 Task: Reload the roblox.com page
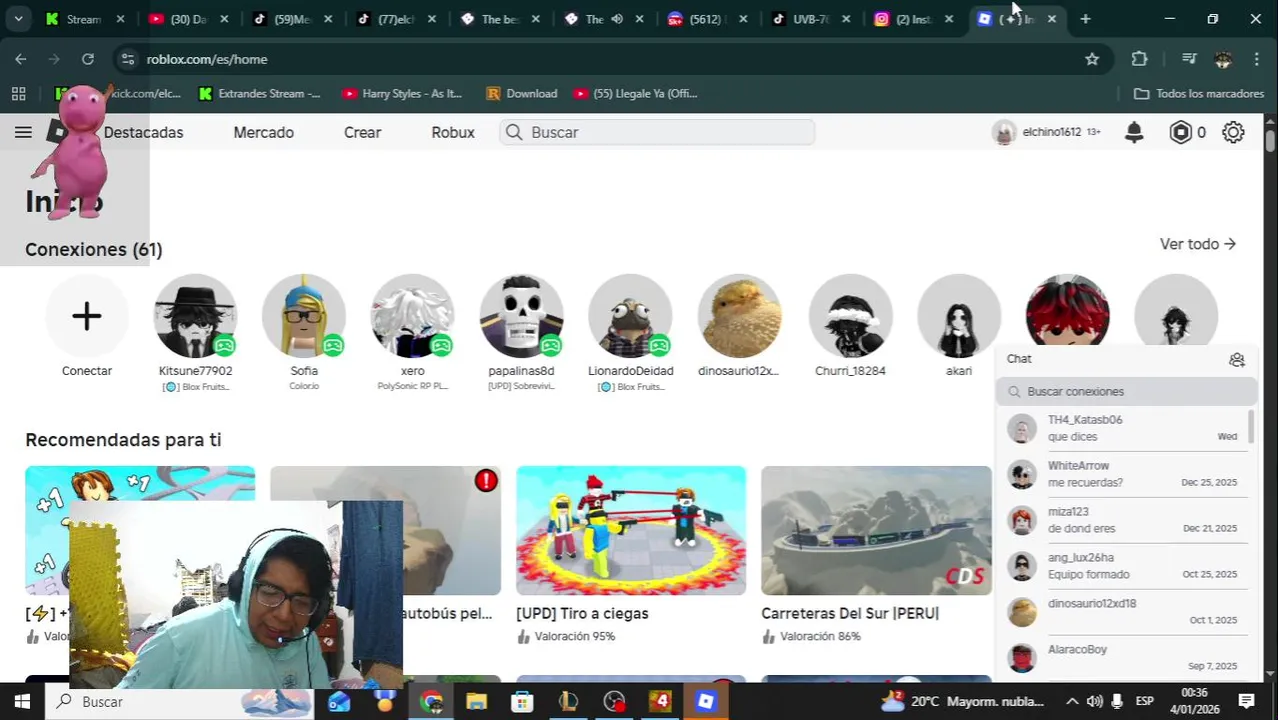[x=88, y=59]
